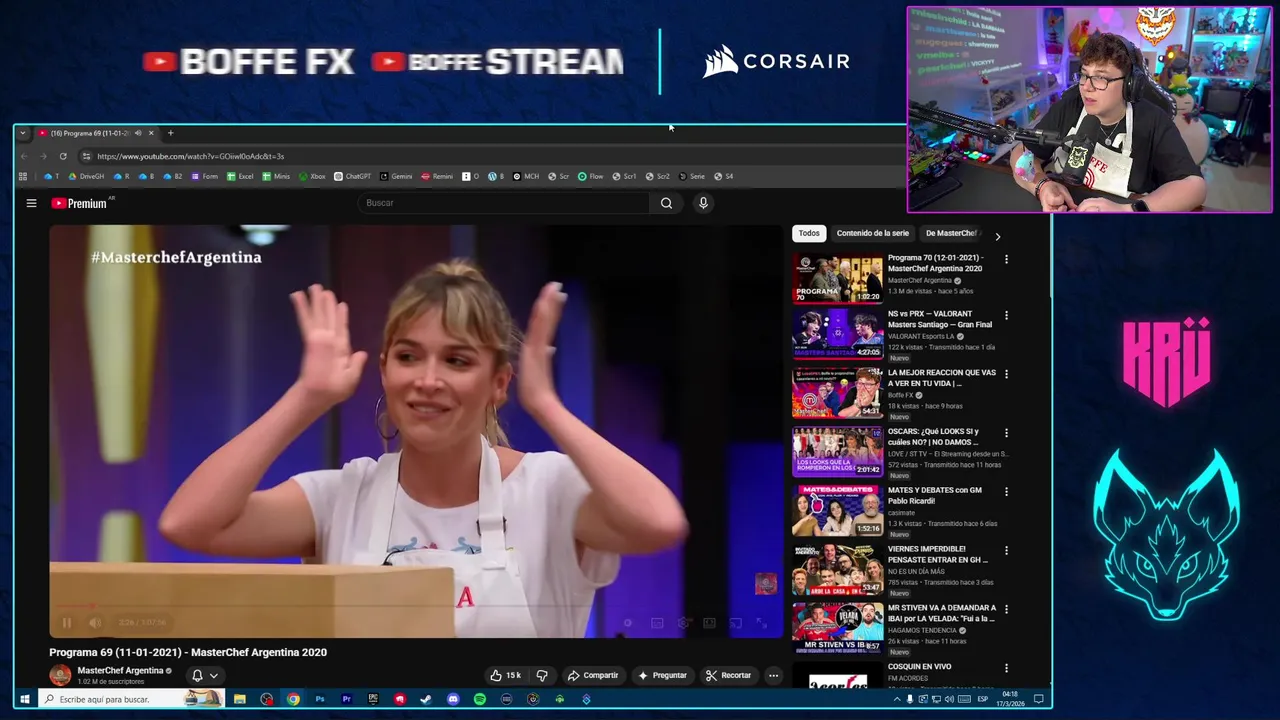The image size is (1280, 720).
Task: Open the Xbox bookmark
Action: click(x=312, y=176)
